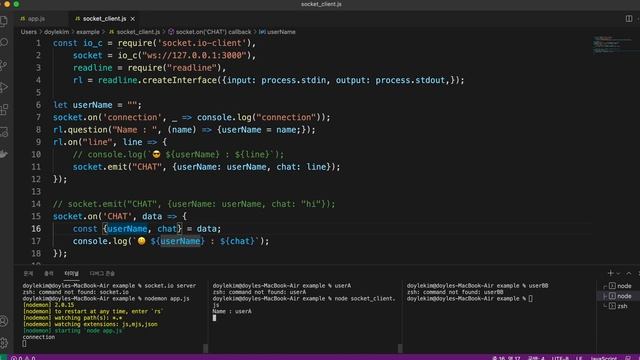
Task: Open the Search view in activity bar
Action: click(4, 42)
